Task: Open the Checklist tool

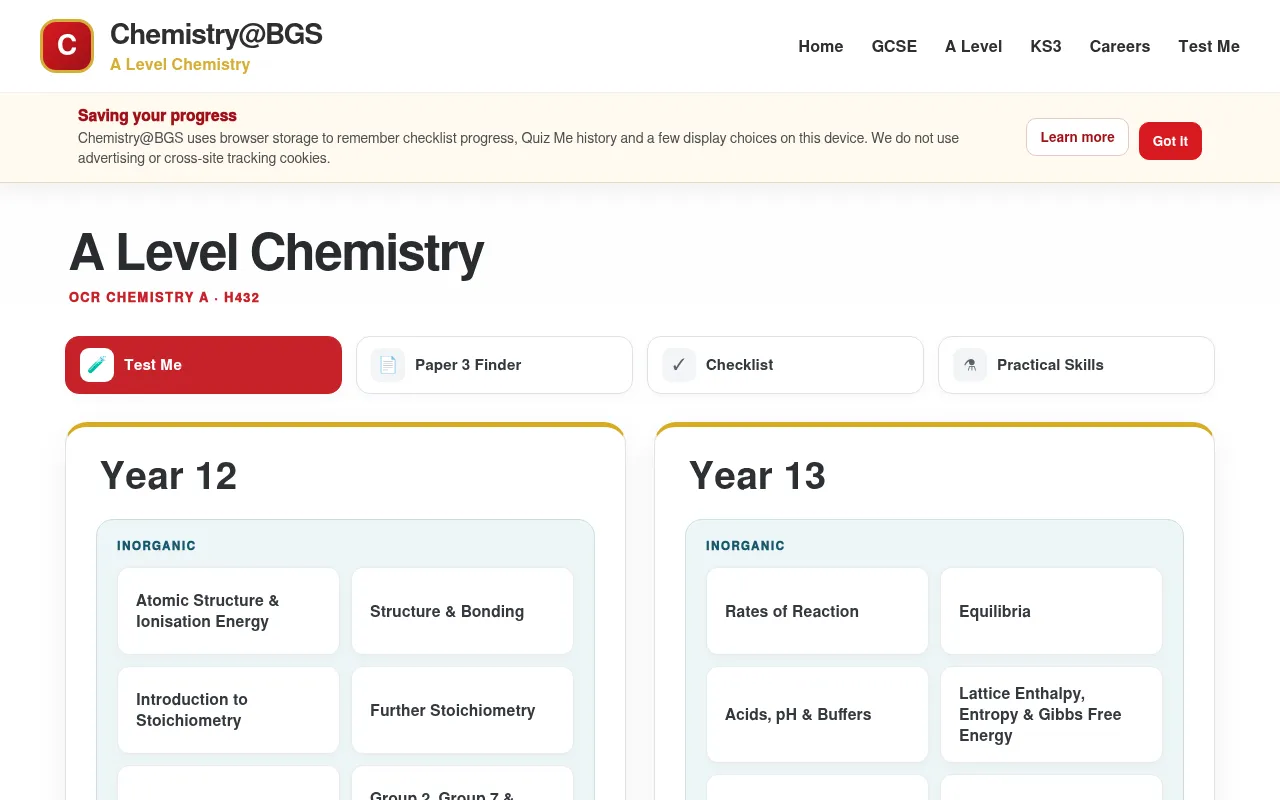Action: point(785,365)
